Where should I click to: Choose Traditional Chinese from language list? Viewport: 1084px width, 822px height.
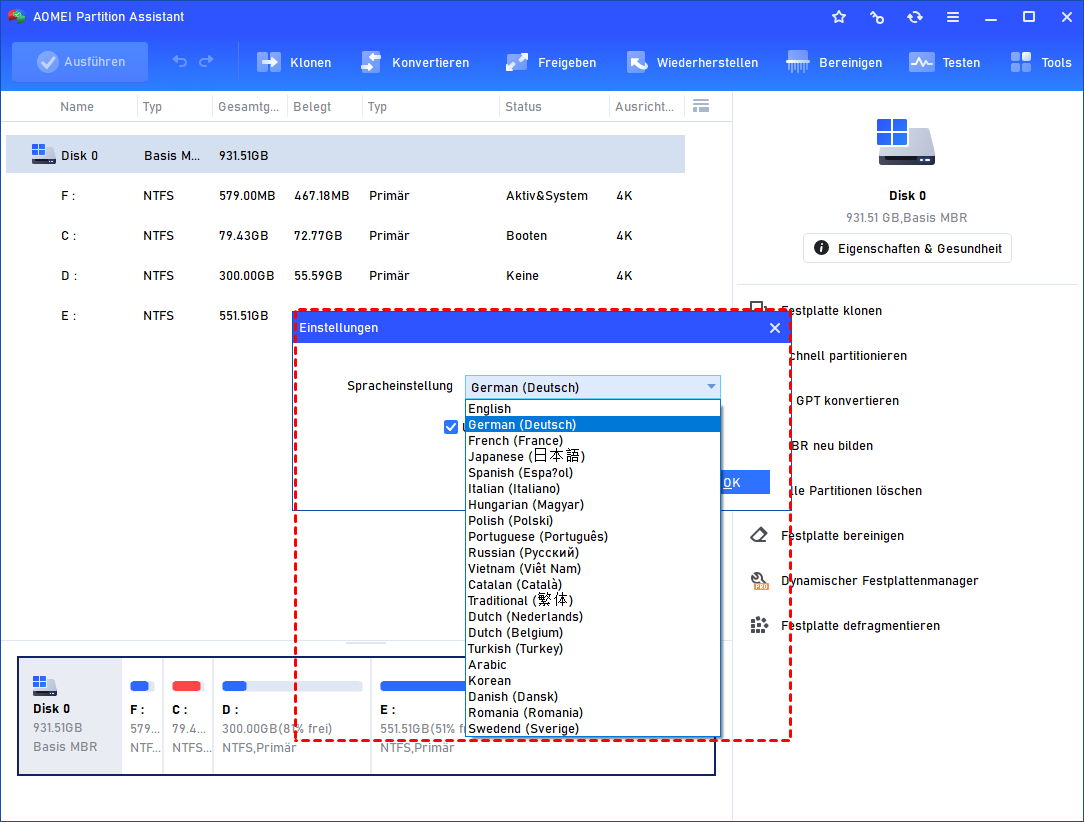pos(593,601)
